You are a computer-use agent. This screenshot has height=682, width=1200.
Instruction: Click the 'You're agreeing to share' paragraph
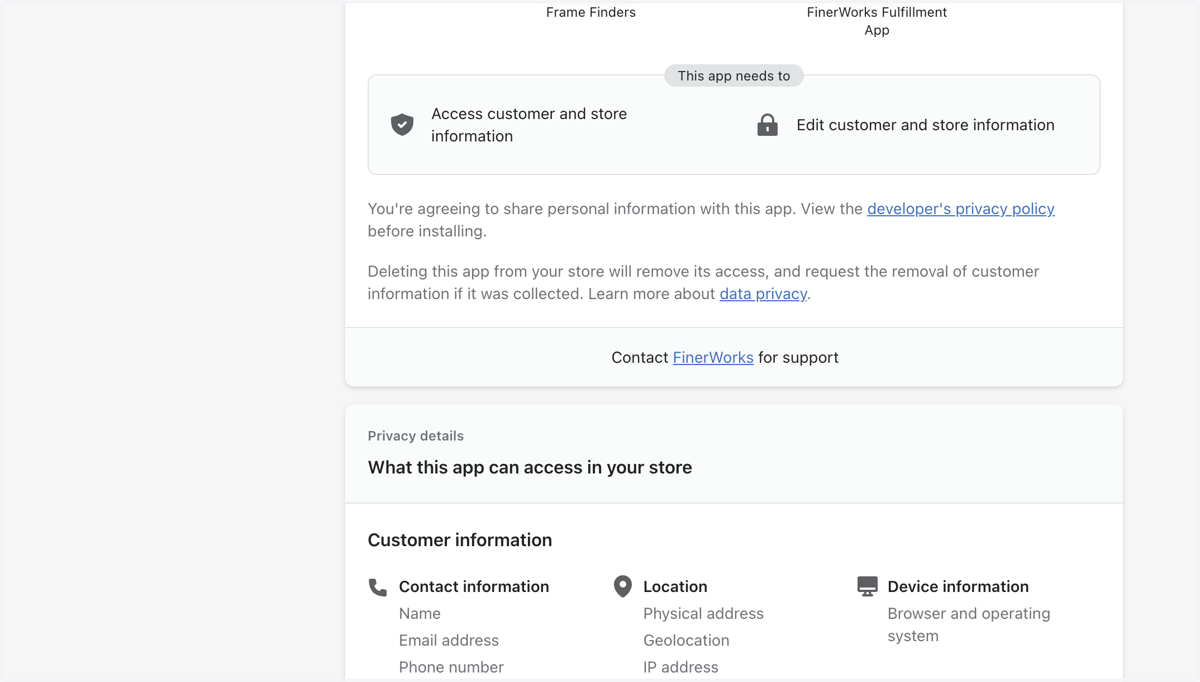(x=711, y=220)
